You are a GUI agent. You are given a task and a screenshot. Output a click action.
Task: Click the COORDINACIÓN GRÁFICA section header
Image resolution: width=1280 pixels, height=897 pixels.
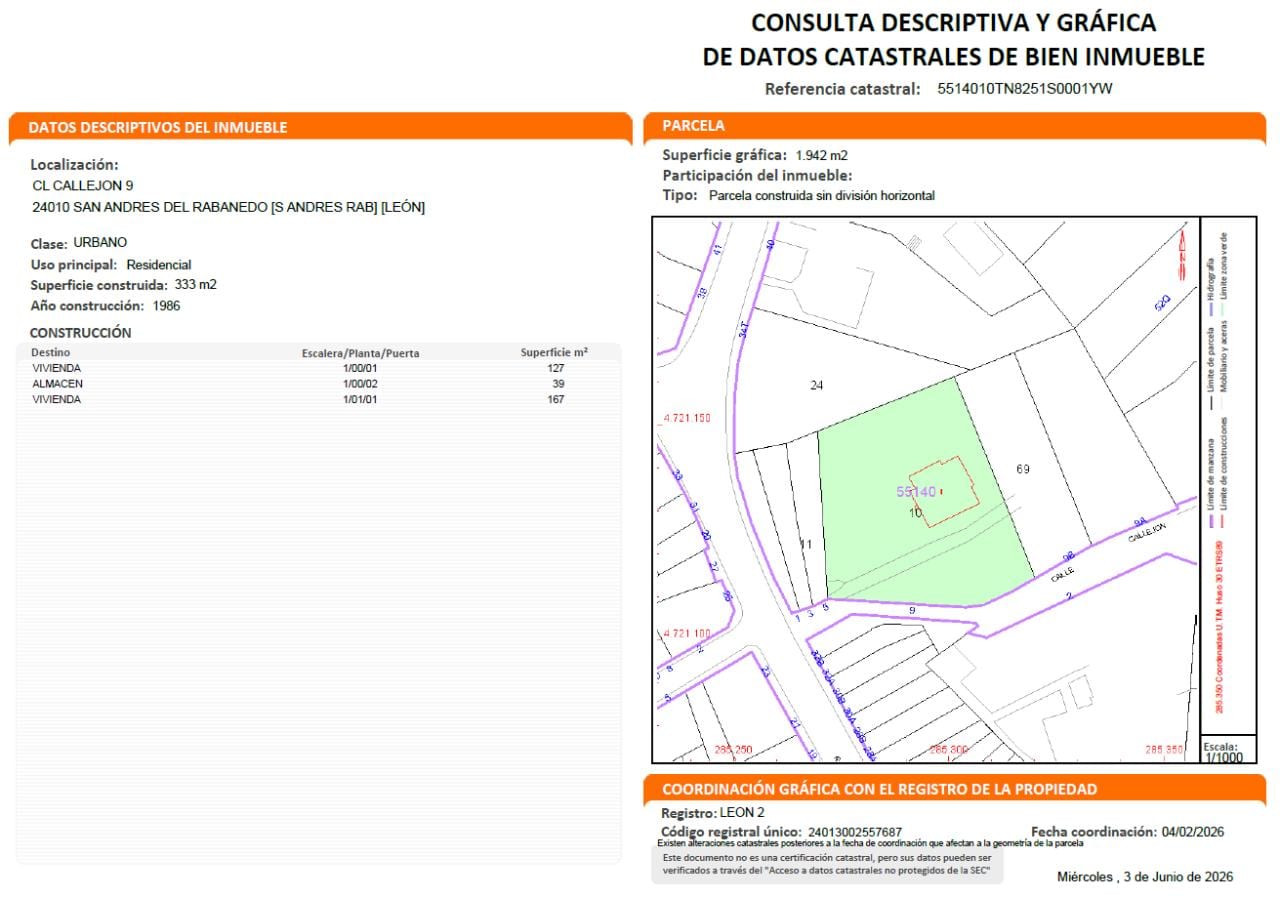[880, 789]
